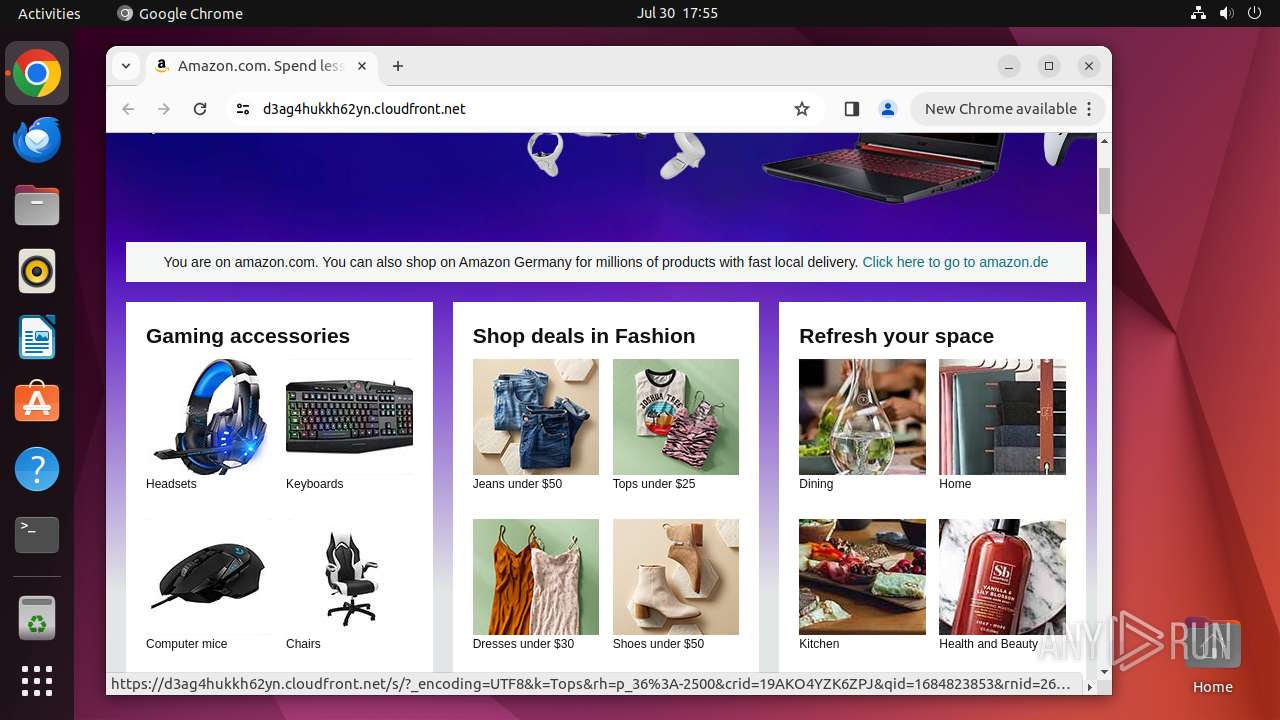The height and width of the screenshot is (720, 1280).
Task: Open the clock and calendar menu
Action: (x=677, y=13)
